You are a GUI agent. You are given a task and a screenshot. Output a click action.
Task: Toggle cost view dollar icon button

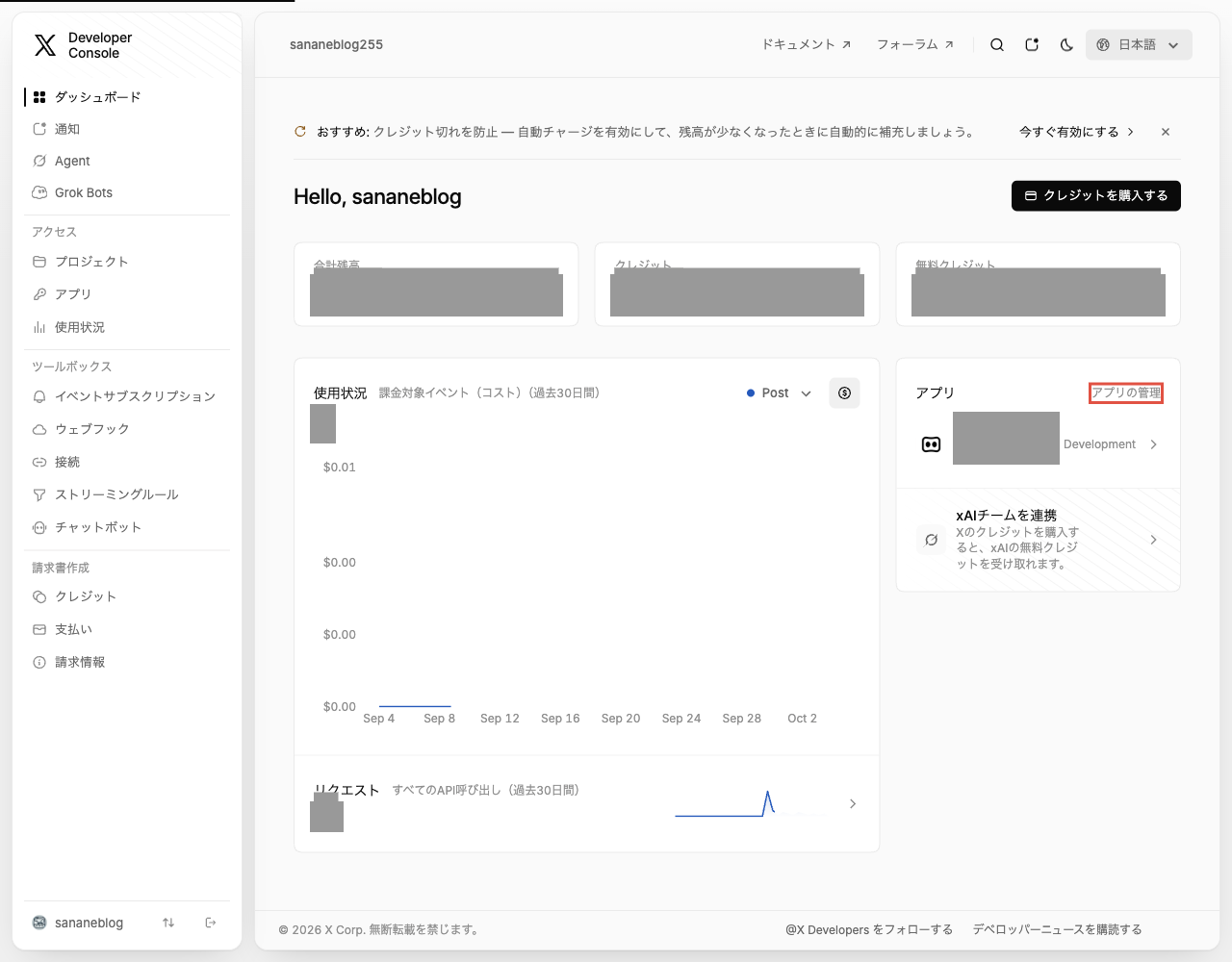[x=844, y=392]
